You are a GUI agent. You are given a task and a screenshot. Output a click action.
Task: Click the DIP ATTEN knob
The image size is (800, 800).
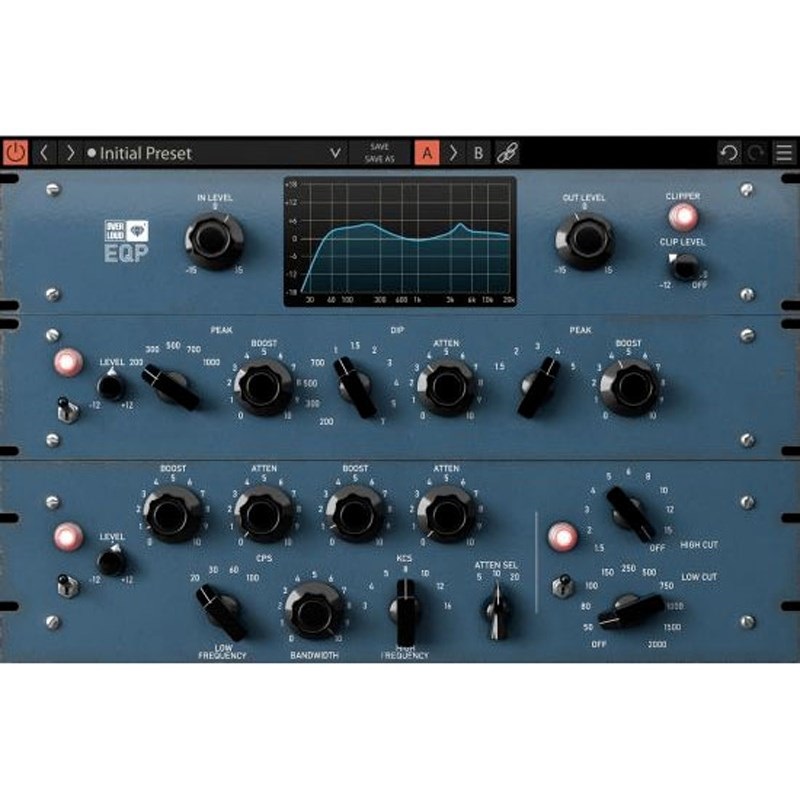point(446,387)
